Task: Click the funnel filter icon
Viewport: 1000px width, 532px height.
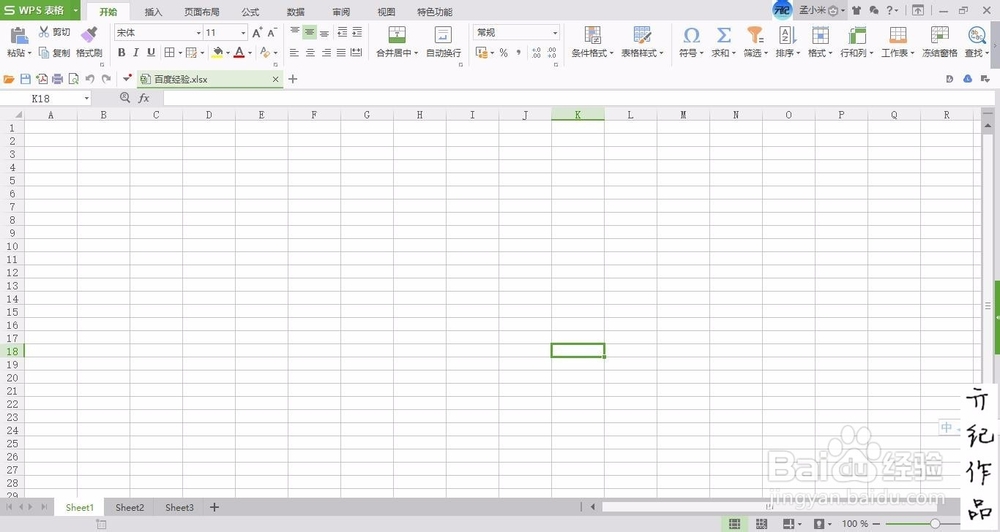Action: (755, 34)
